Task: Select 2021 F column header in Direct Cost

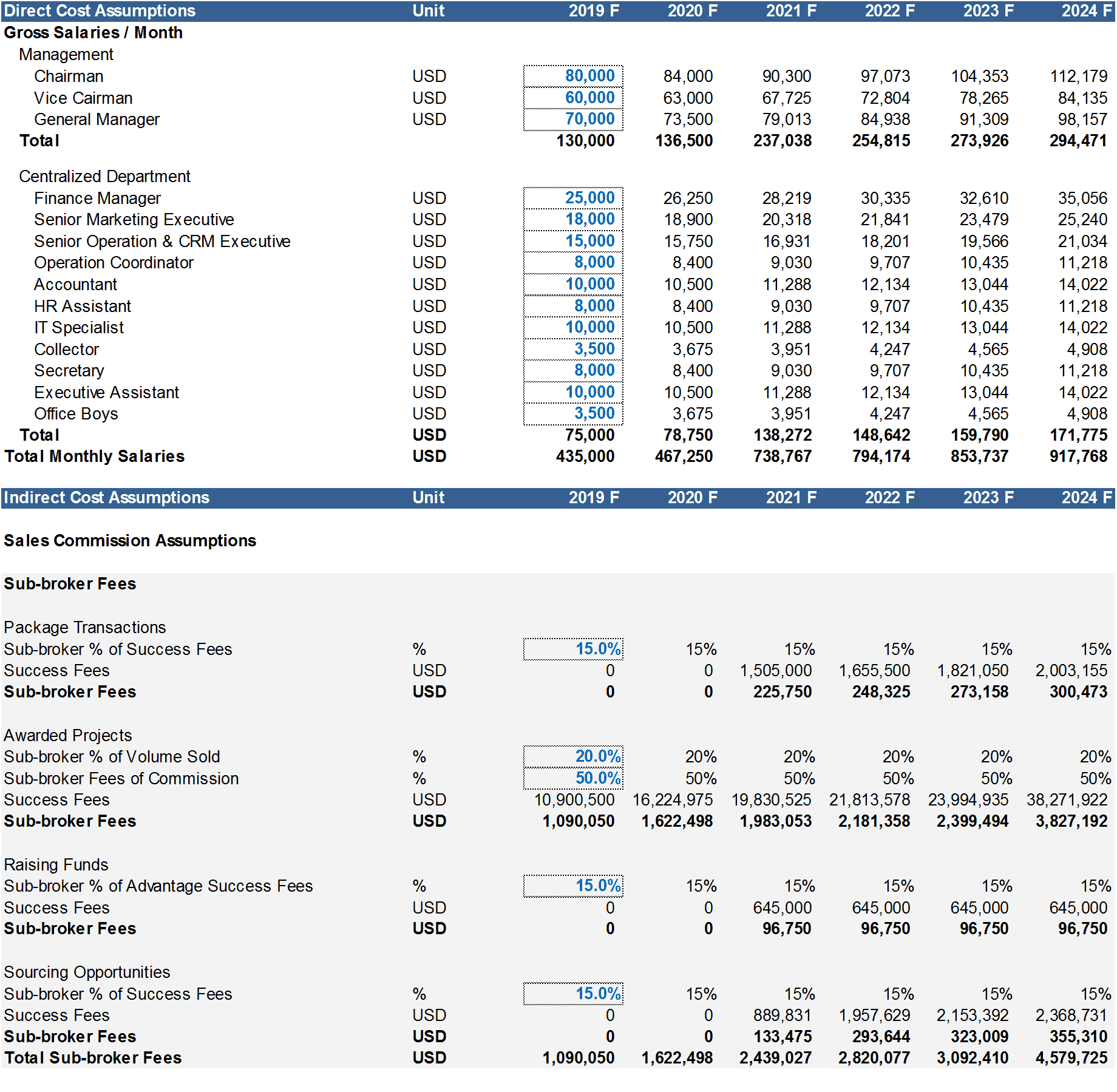Action: point(791,11)
